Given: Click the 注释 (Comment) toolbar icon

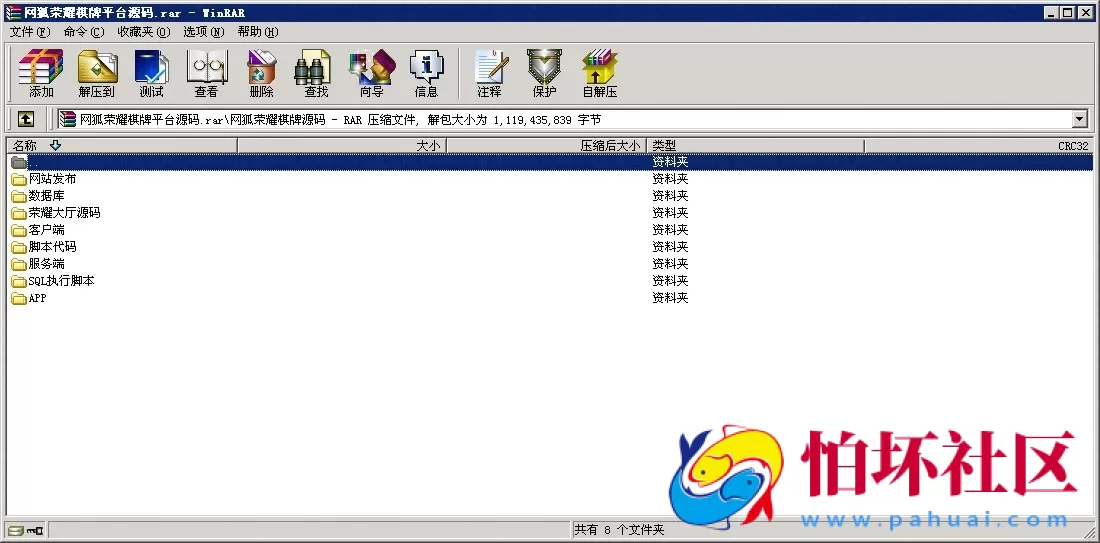Looking at the screenshot, I should 489,72.
